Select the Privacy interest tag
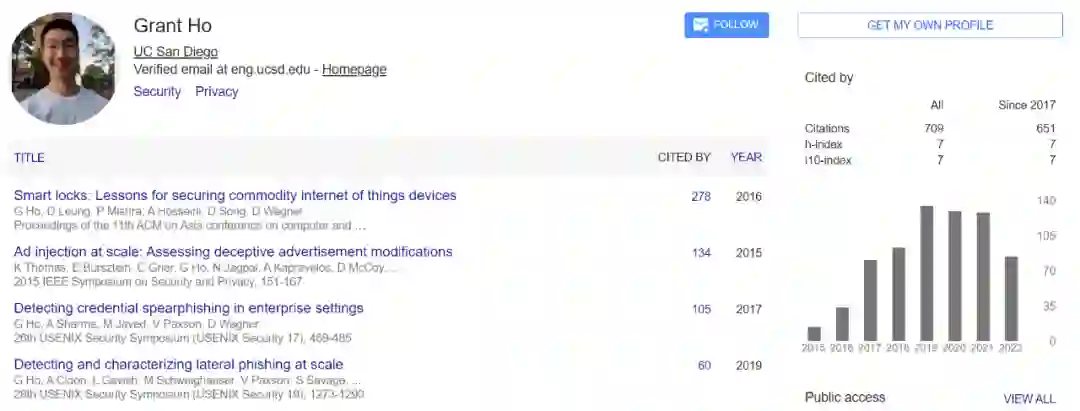Screen dimensions: 1080x411 point(217,91)
